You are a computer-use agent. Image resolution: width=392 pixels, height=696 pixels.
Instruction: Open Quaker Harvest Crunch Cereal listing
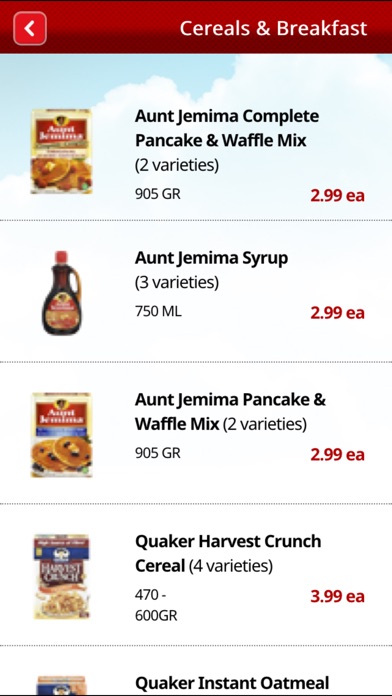click(196, 575)
